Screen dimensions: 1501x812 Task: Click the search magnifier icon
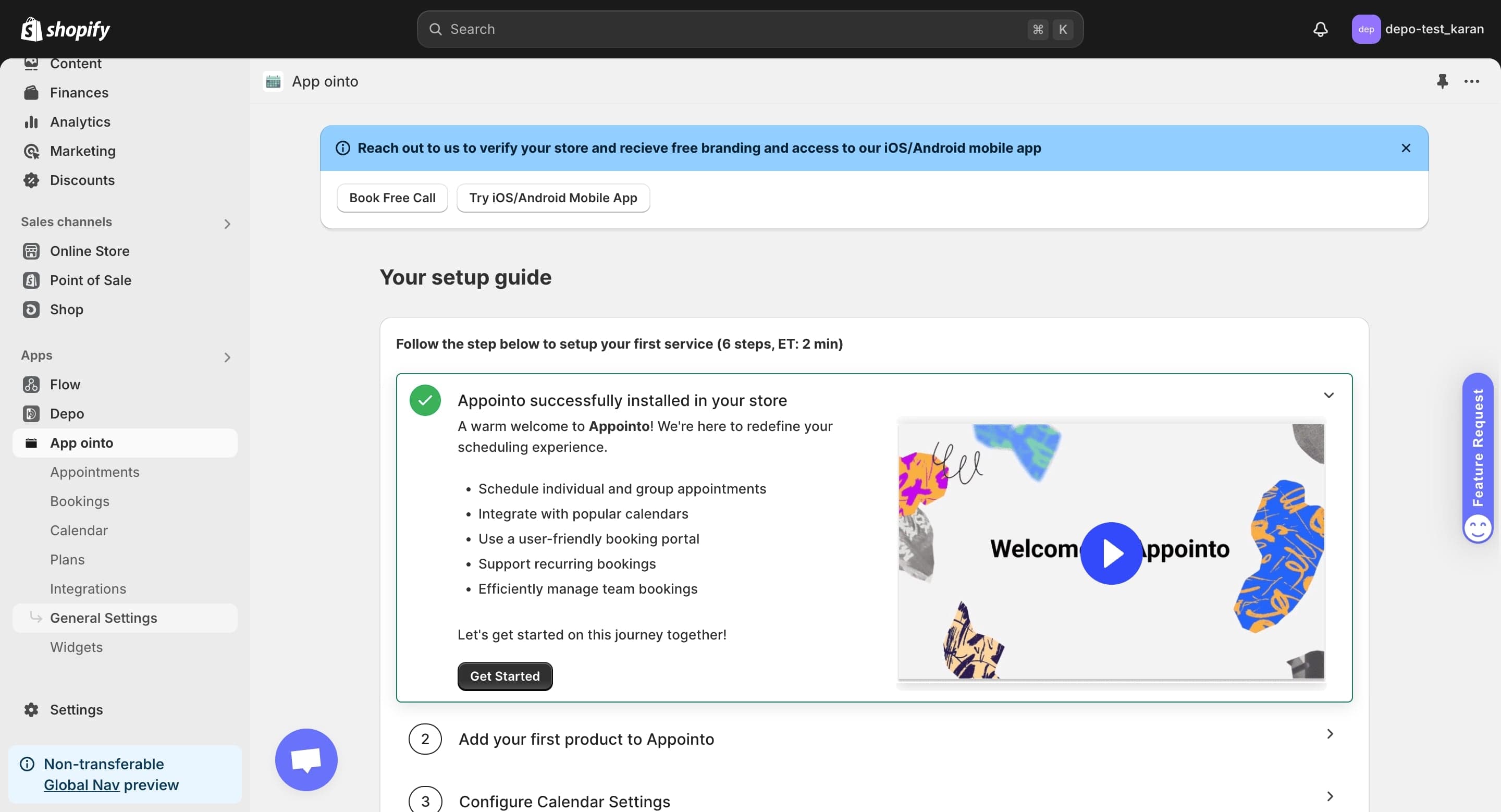coord(435,29)
